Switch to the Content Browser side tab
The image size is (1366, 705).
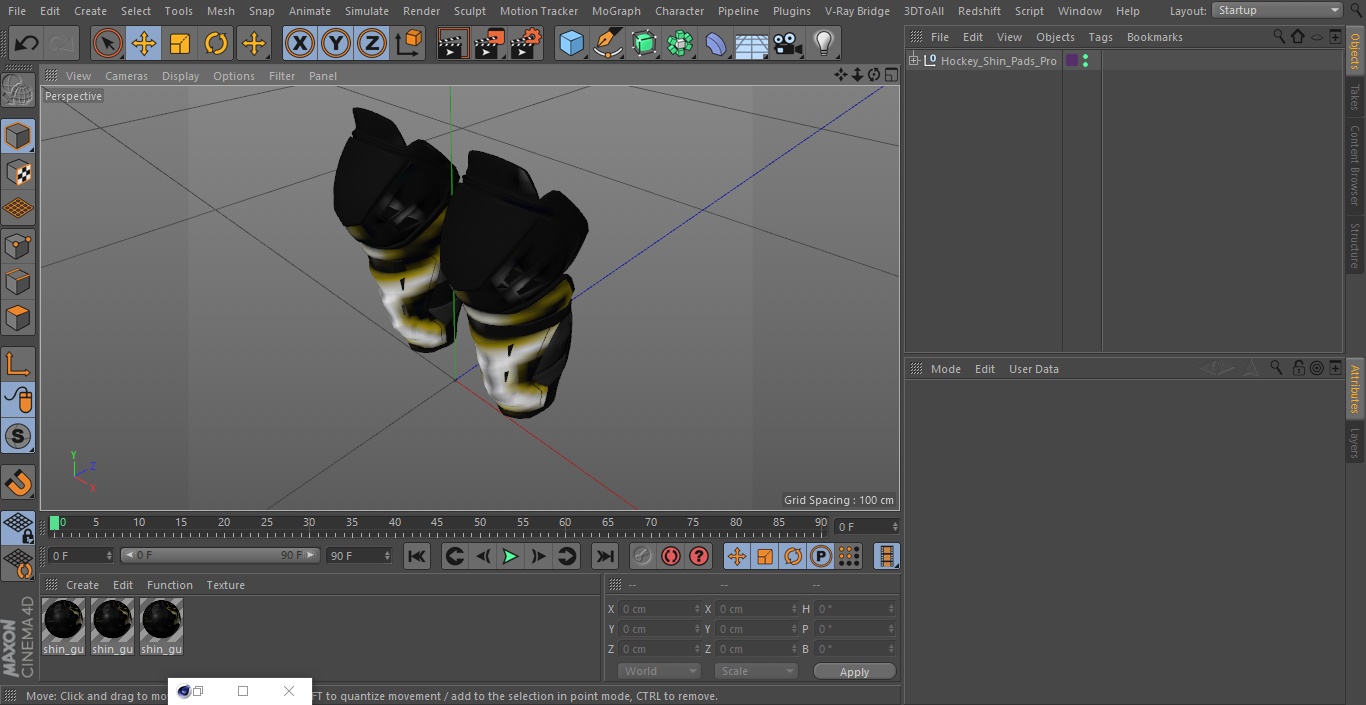click(1355, 165)
